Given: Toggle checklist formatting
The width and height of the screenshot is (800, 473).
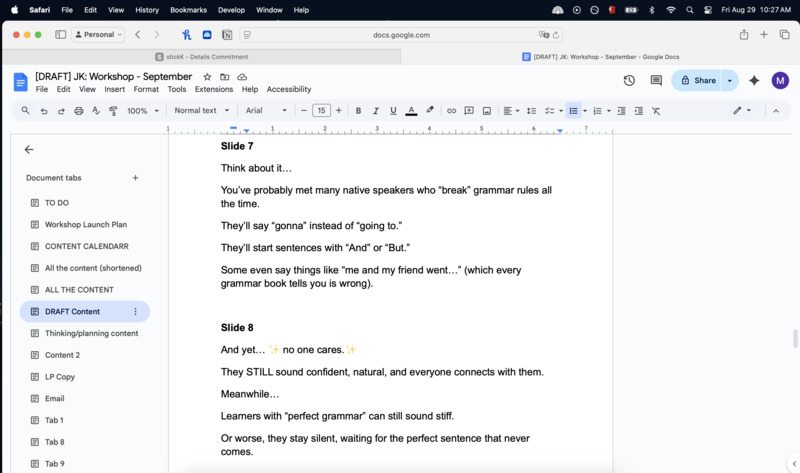Looking at the screenshot, I should tap(549, 111).
